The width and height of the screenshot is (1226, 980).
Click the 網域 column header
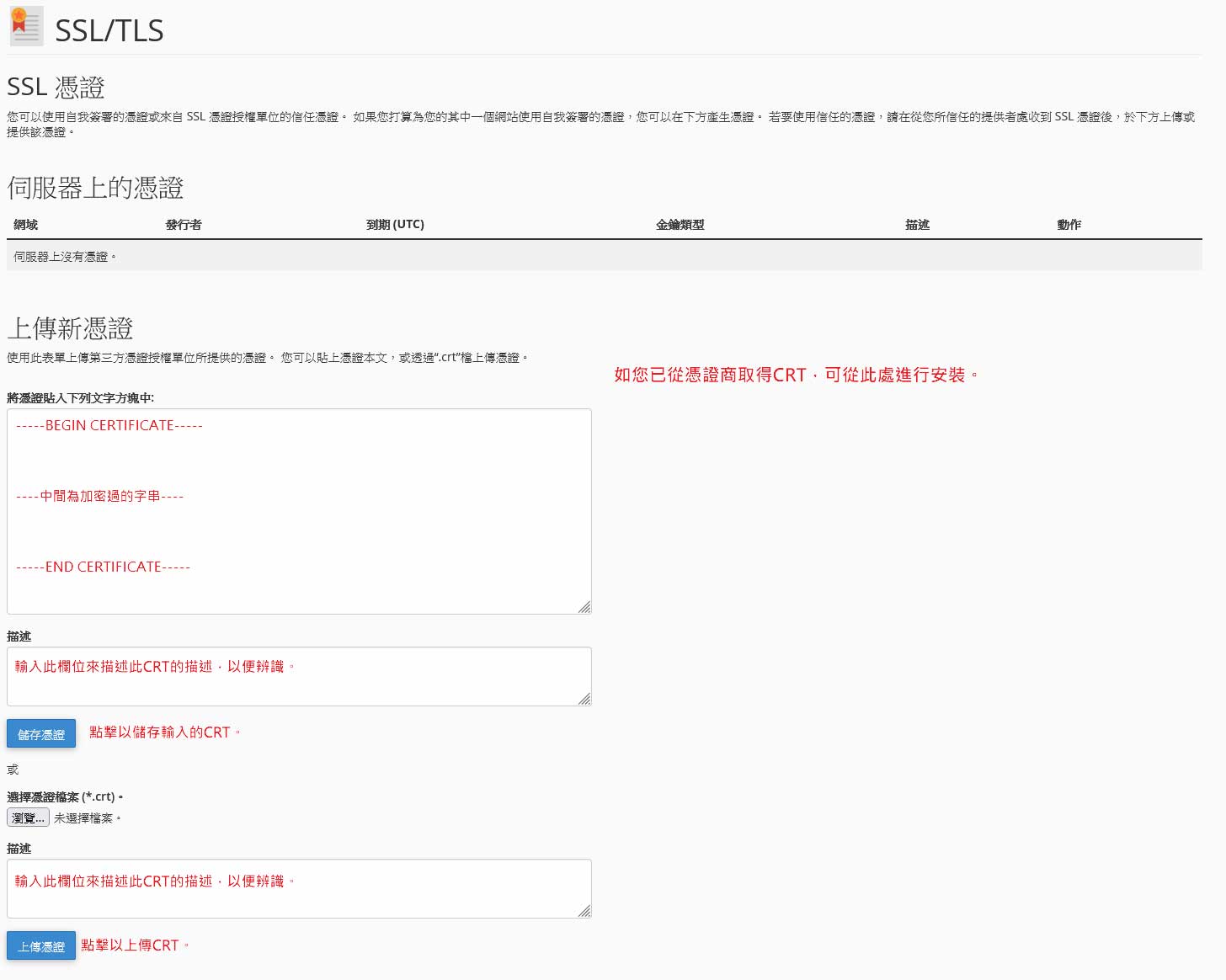click(x=26, y=225)
